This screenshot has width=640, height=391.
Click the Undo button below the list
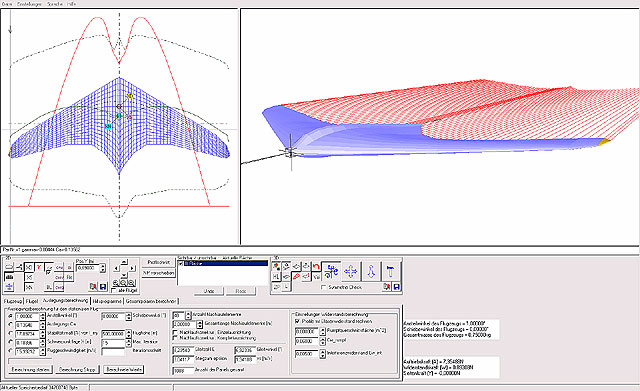point(209,291)
